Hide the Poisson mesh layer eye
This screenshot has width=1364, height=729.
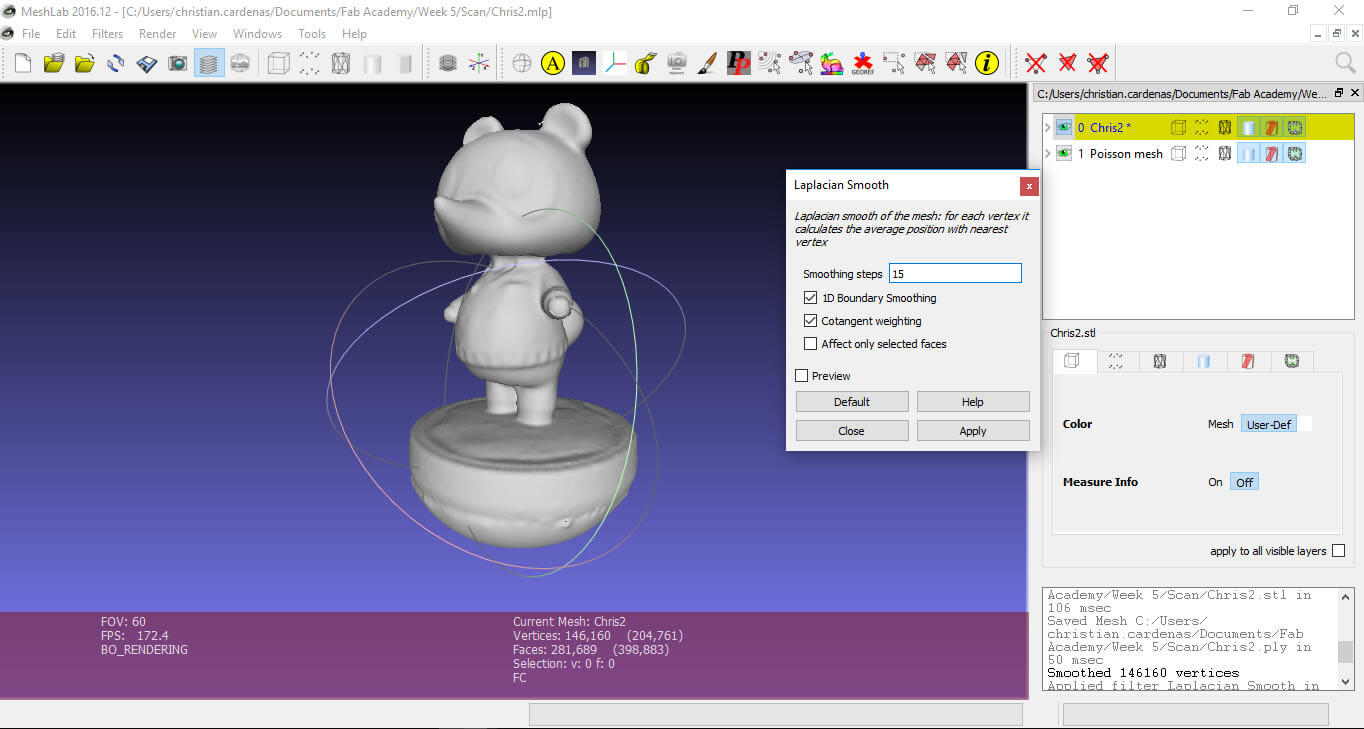coord(1063,153)
